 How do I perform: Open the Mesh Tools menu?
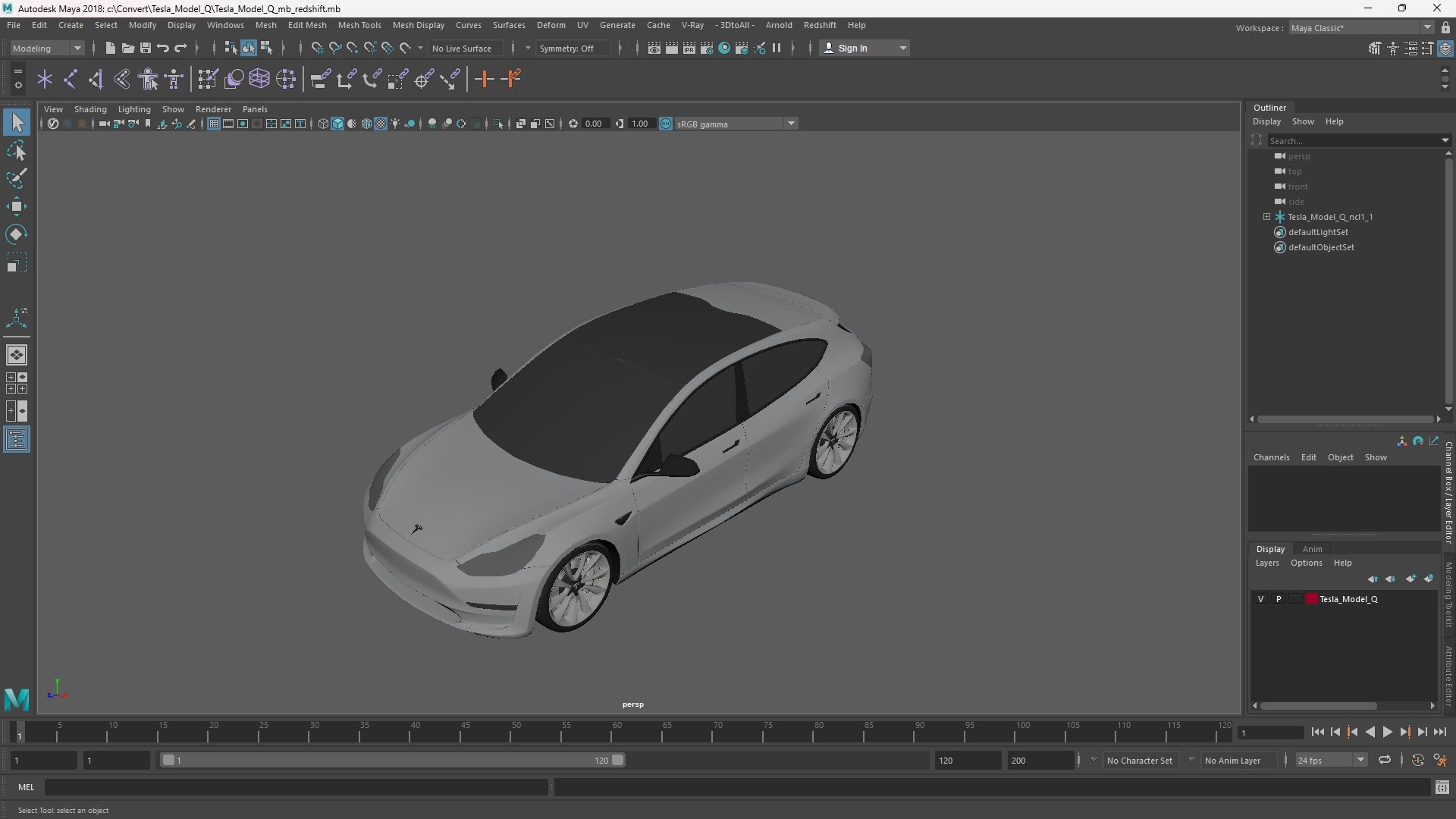pyautogui.click(x=359, y=25)
